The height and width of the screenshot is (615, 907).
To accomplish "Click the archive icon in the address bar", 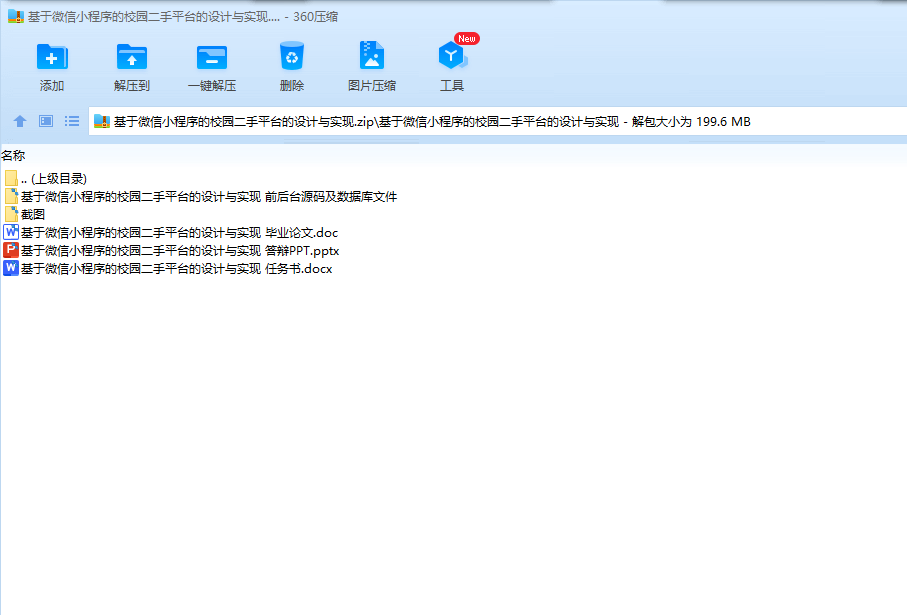I will (x=102, y=121).
